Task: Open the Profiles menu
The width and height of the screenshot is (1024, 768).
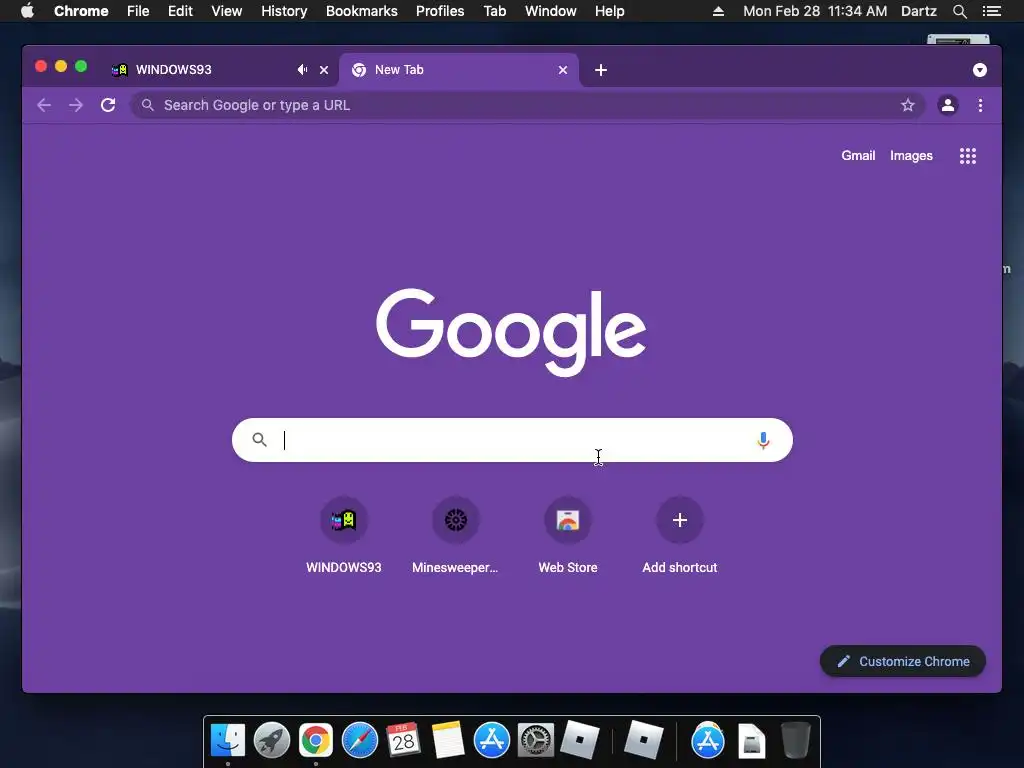Action: tap(440, 11)
